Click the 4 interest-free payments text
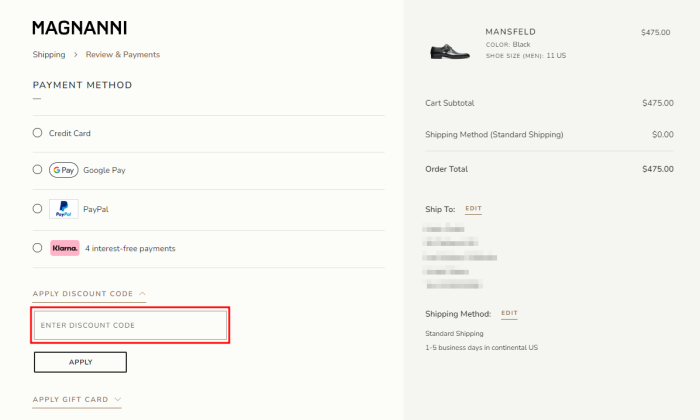This screenshot has height=420, width=700. [x=130, y=249]
